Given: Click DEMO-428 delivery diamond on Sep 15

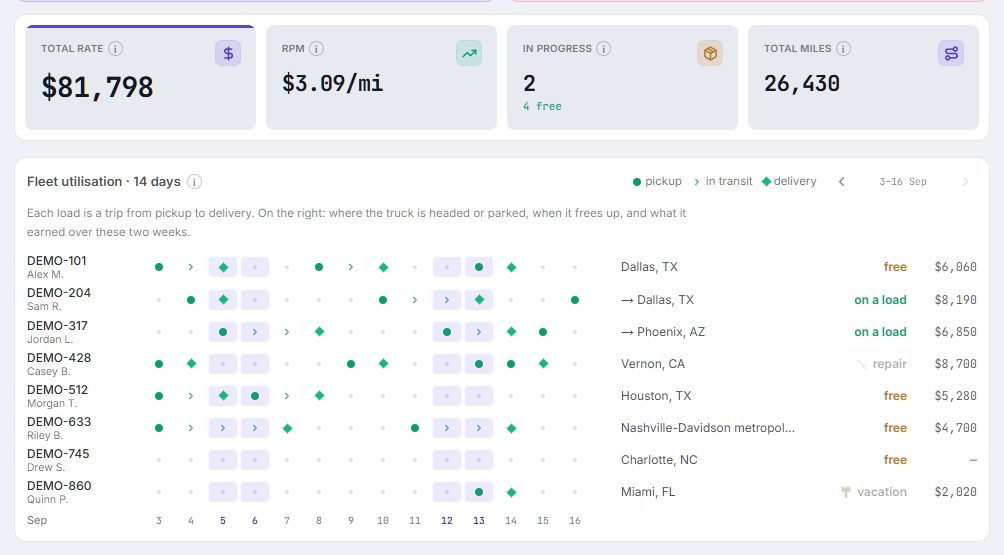Looking at the screenshot, I should (x=543, y=364).
